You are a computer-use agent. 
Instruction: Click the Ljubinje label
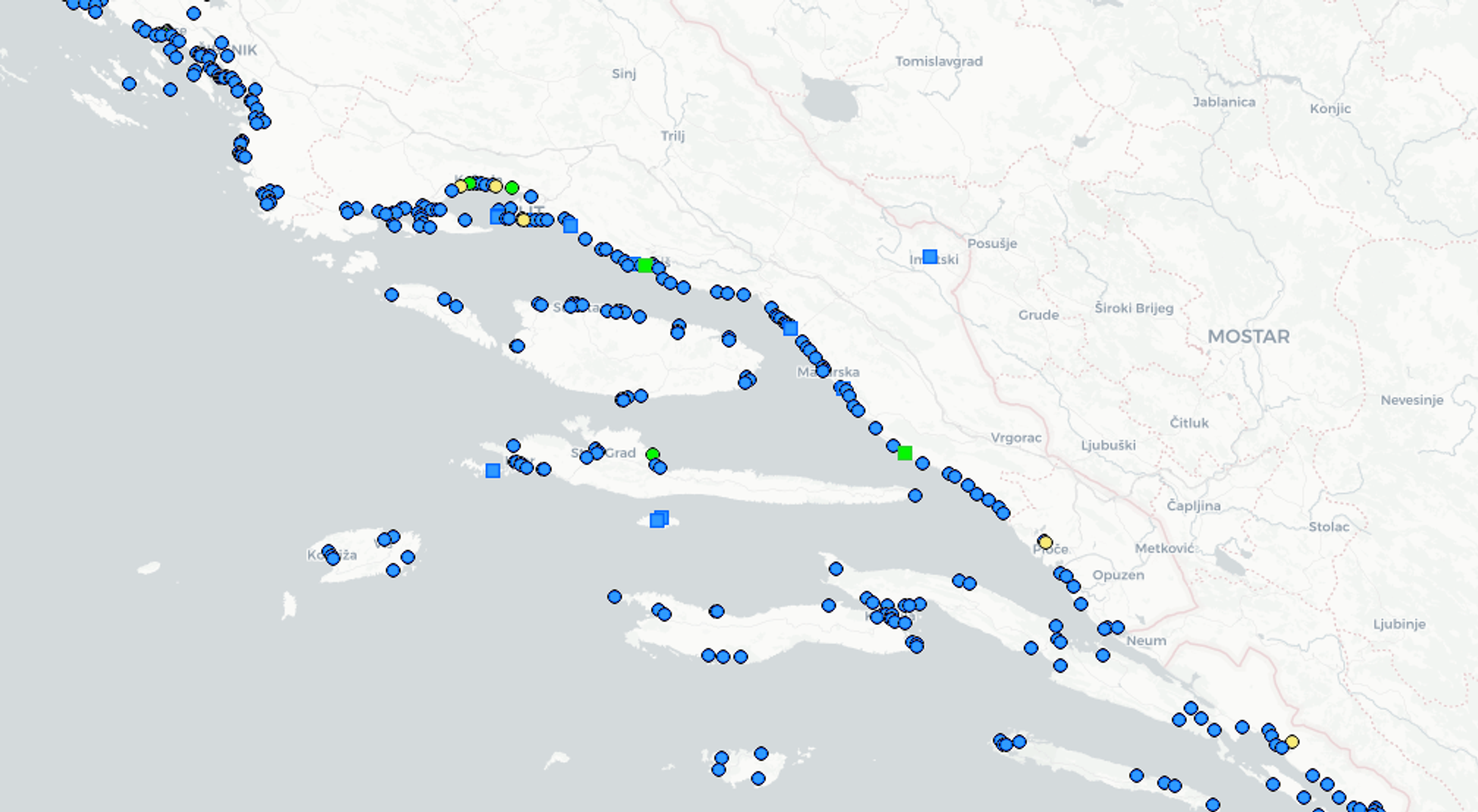click(x=1399, y=625)
